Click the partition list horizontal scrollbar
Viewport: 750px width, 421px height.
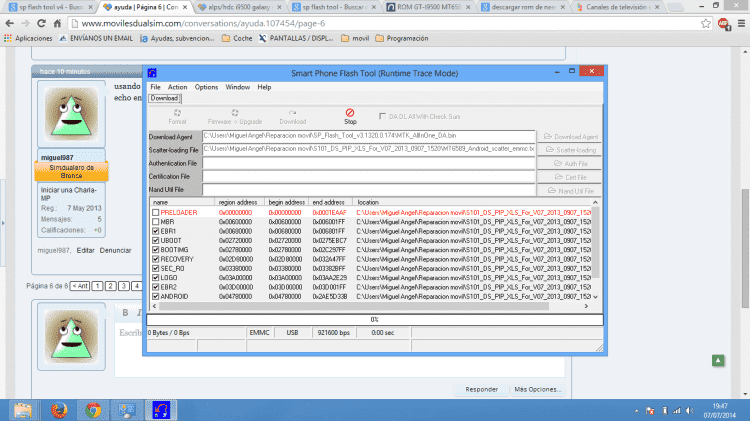click(354, 306)
